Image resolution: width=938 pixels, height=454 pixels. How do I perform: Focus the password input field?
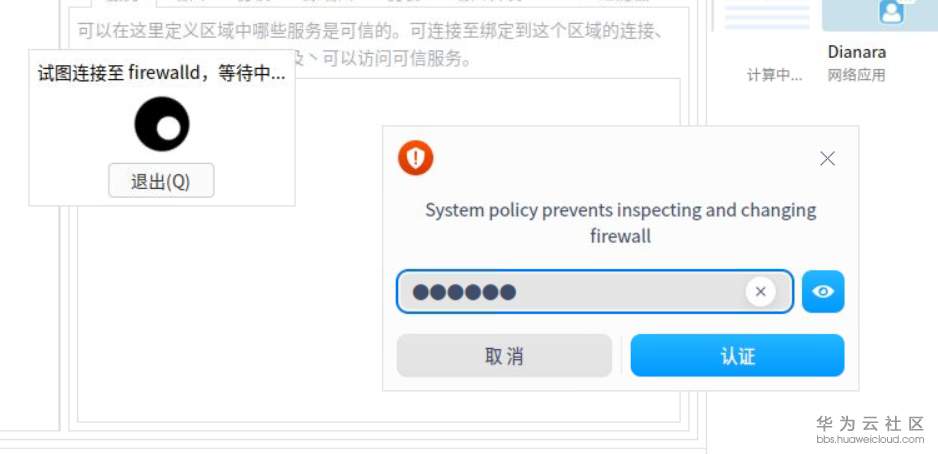[x=575, y=292]
